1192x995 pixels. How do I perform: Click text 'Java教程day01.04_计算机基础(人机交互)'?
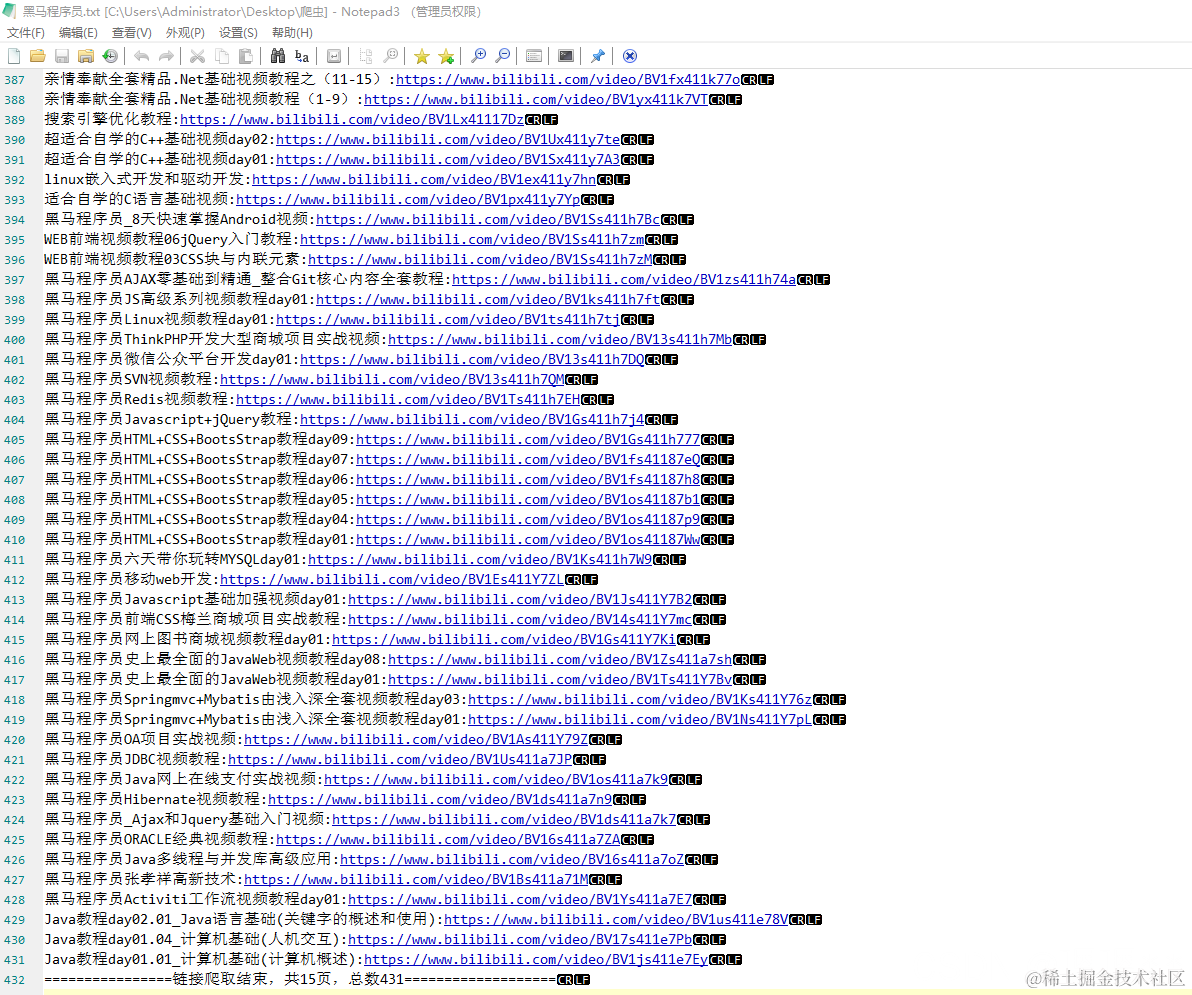point(194,940)
